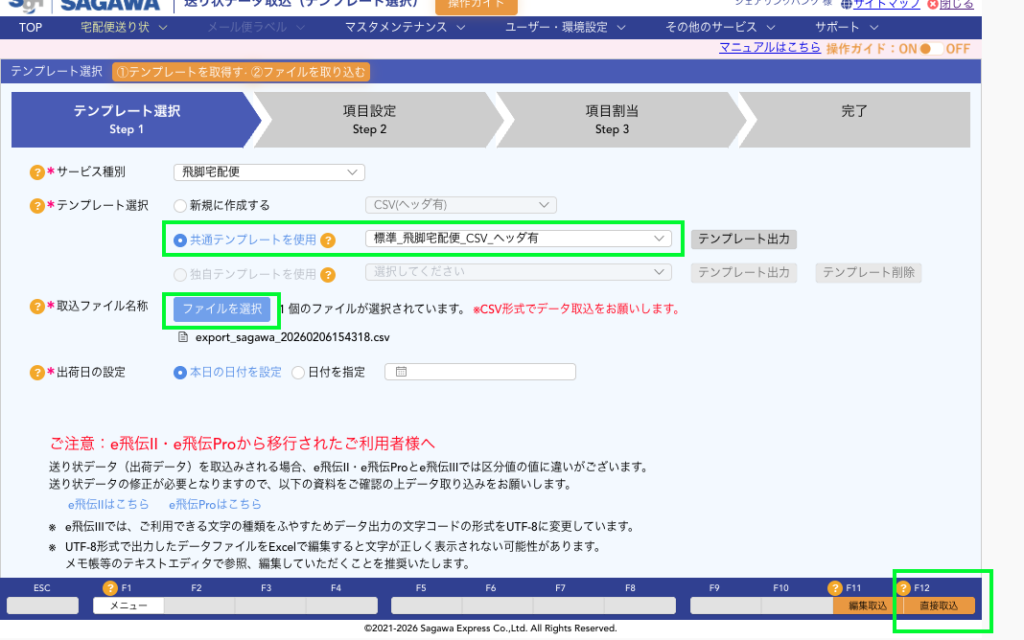
Task: Click the ファイルを選択 button
Action: coord(222,308)
